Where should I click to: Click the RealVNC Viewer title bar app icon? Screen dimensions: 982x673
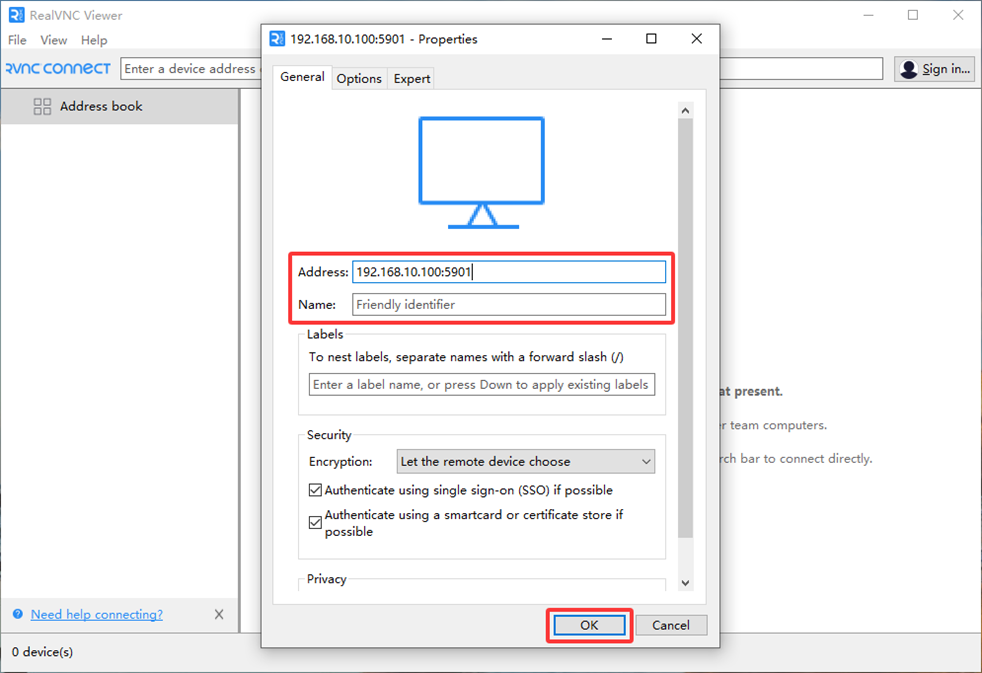(x=16, y=15)
